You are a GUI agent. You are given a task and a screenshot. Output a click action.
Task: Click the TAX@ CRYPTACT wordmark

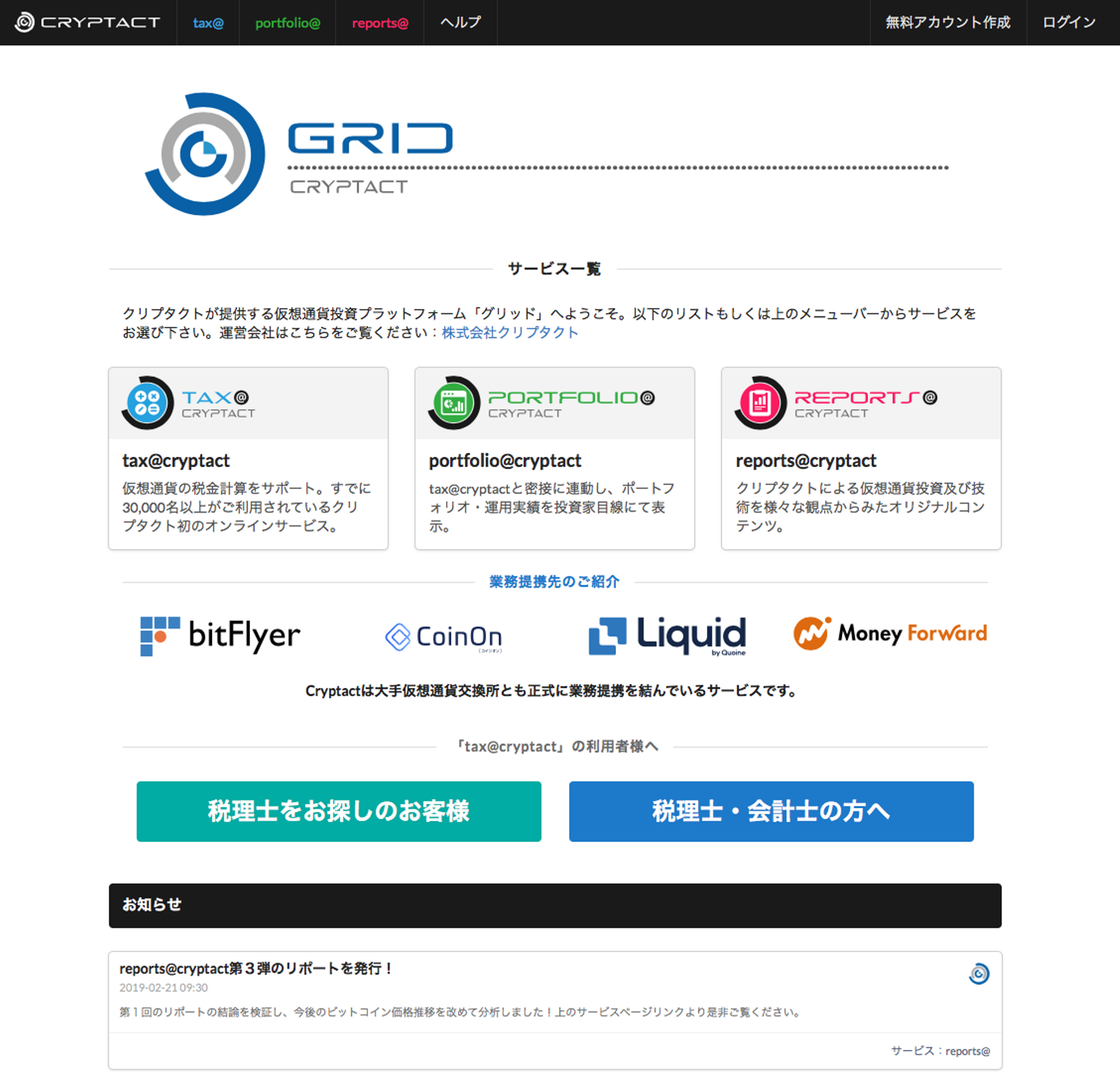tap(218, 404)
